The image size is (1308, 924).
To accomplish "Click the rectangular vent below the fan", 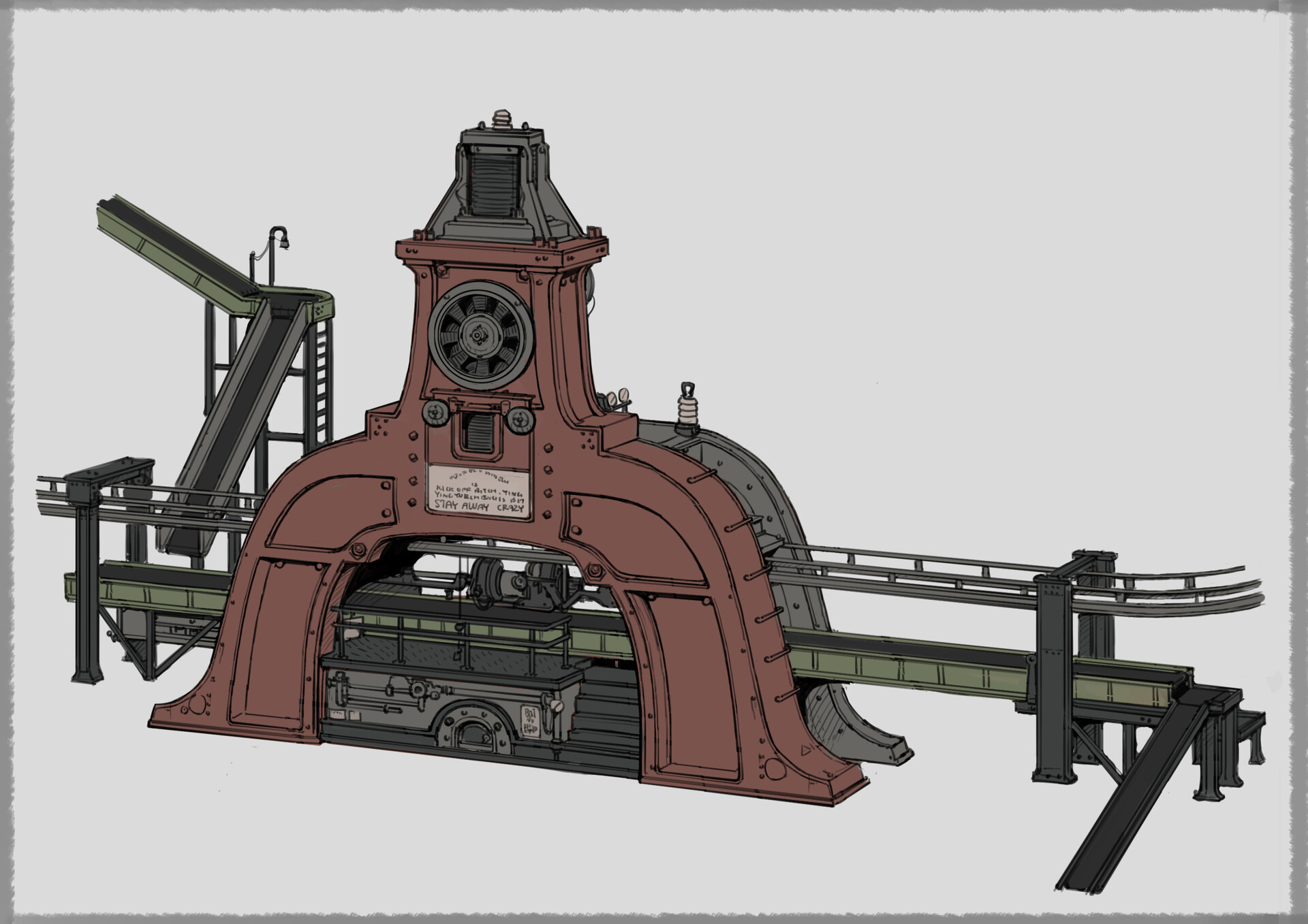I will pyautogui.click(x=480, y=432).
